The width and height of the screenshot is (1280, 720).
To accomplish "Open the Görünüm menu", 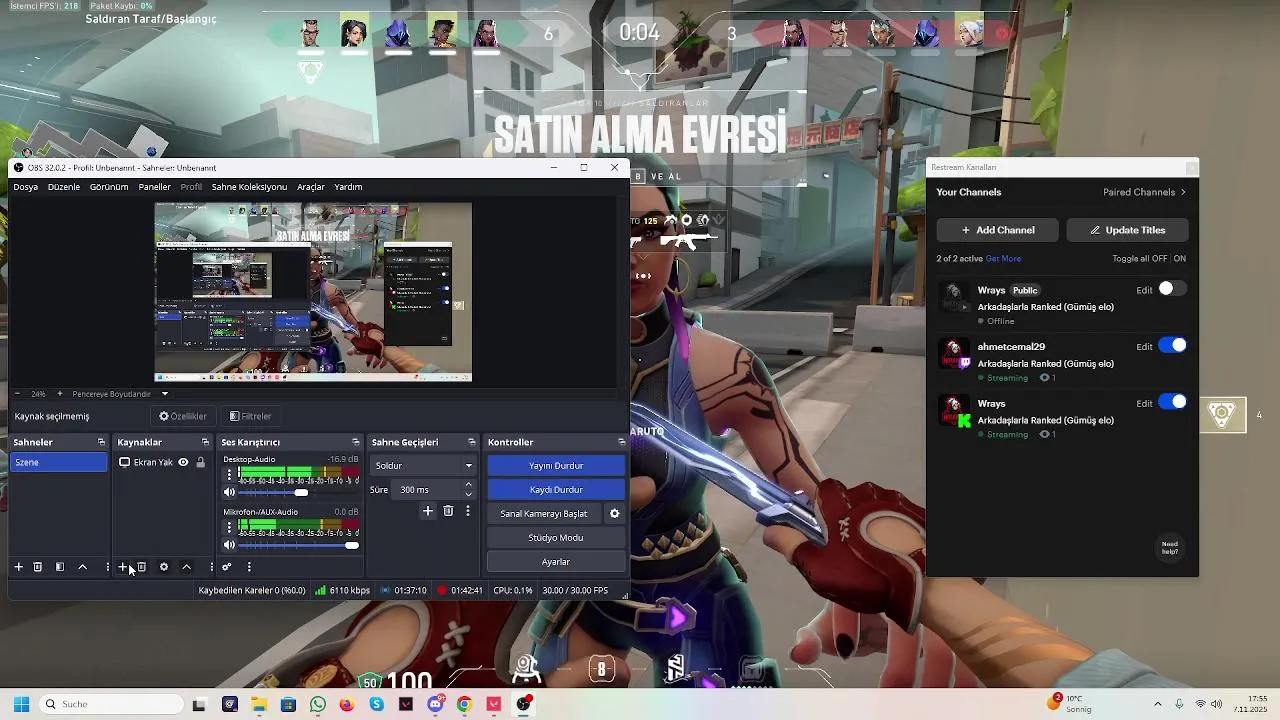I will (109, 187).
